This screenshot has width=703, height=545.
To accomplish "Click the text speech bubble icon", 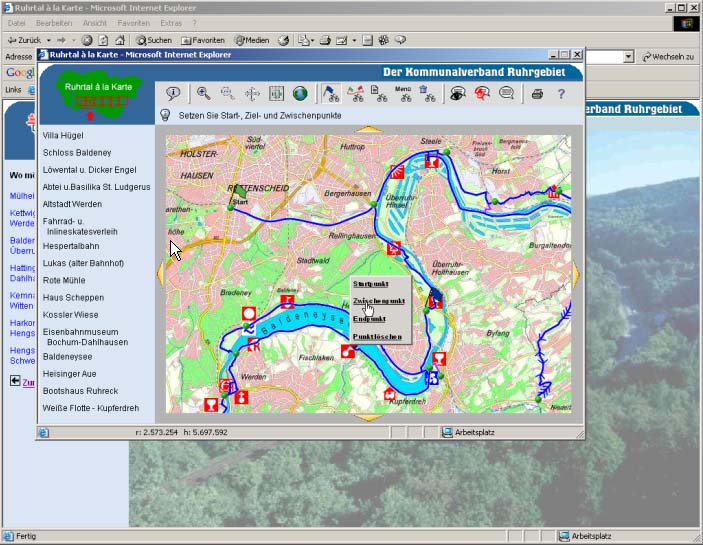I will click(506, 94).
